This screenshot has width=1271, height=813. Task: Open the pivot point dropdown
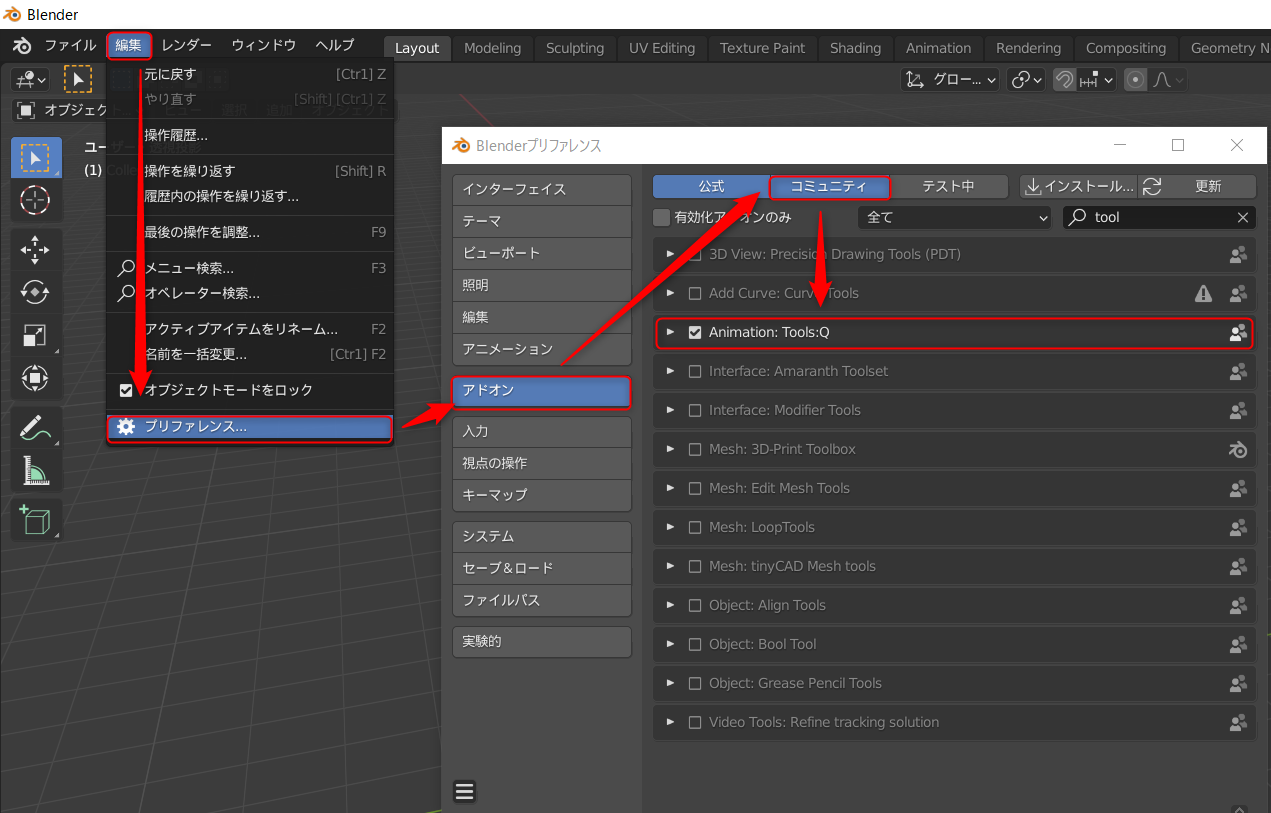(1025, 79)
